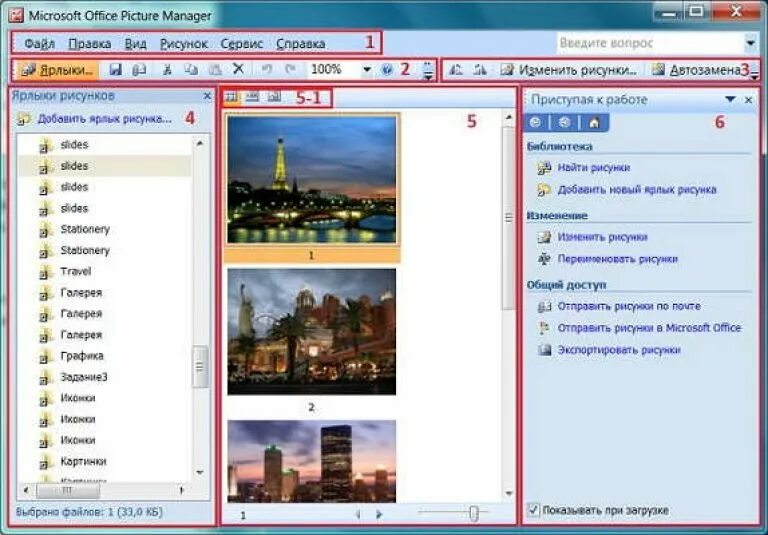768x535 pixels.
Task: Click the previous picture arrow below thumbnails
Action: 359,514
